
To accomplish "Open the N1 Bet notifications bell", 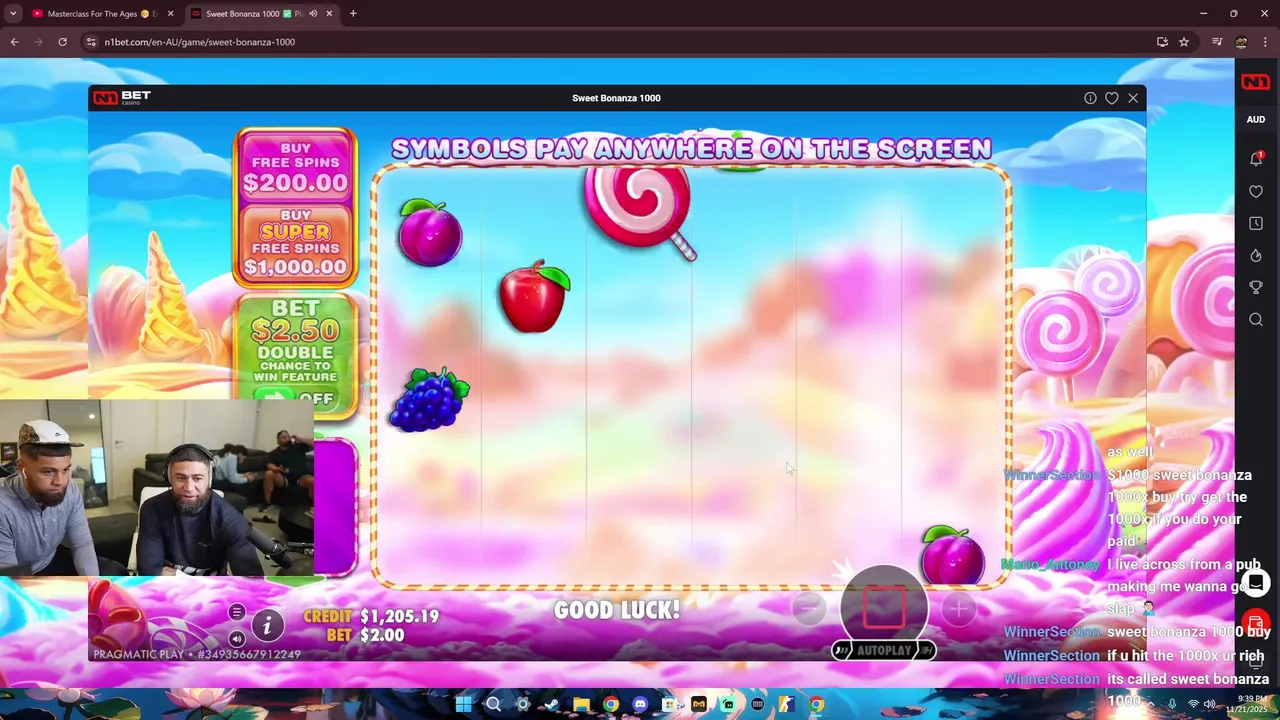I will 1256,159.
